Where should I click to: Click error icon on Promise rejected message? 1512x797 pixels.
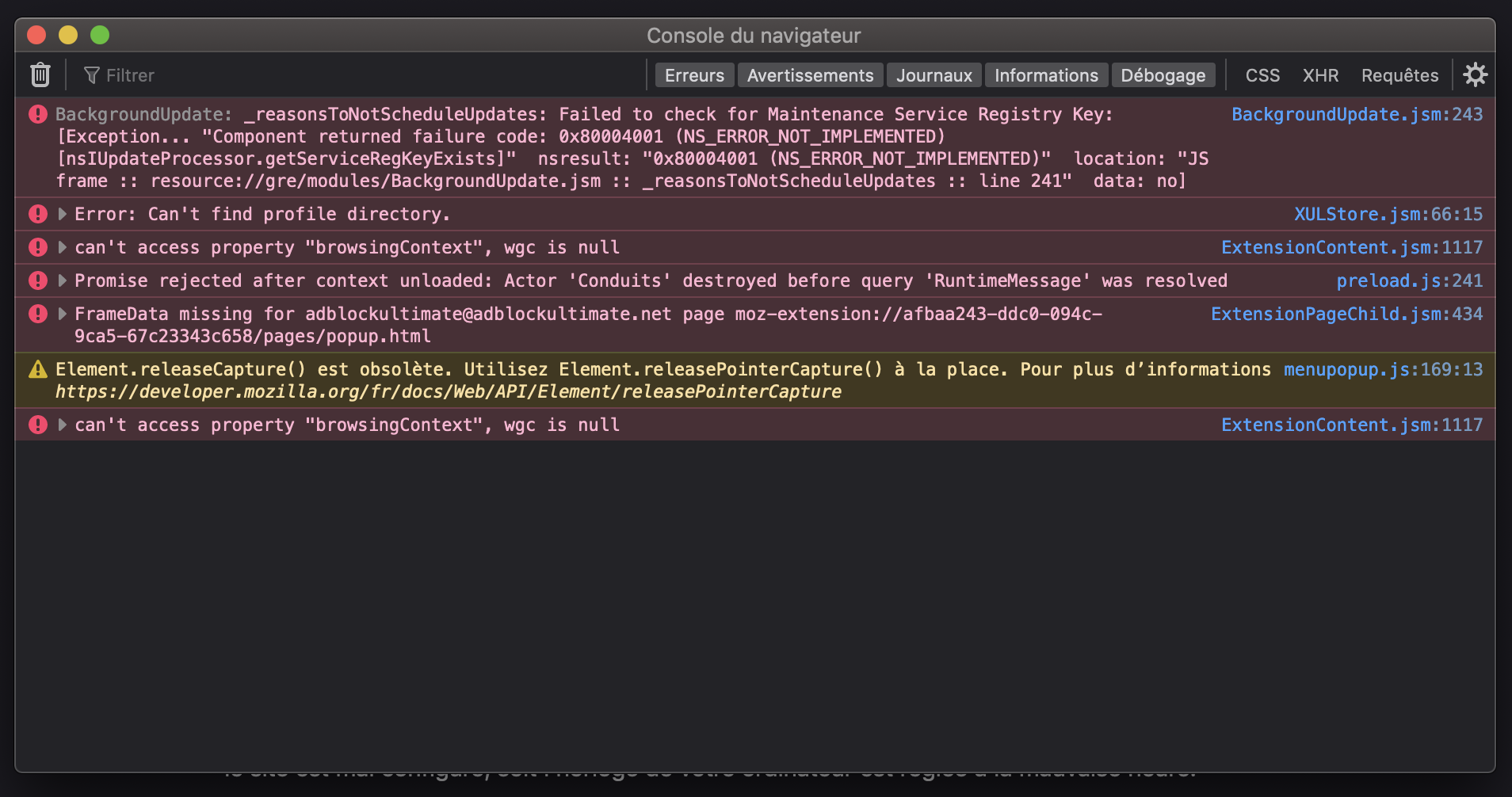pos(38,280)
